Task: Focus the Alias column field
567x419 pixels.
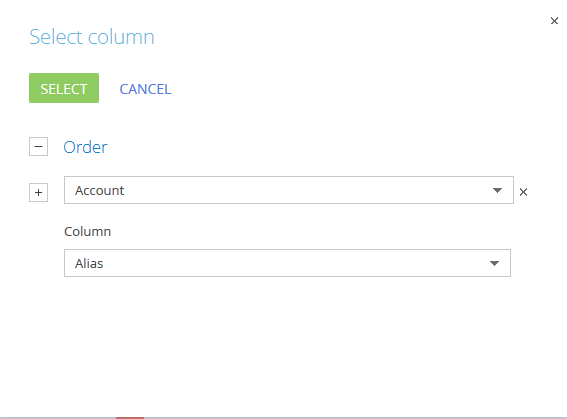Action: pos(287,263)
